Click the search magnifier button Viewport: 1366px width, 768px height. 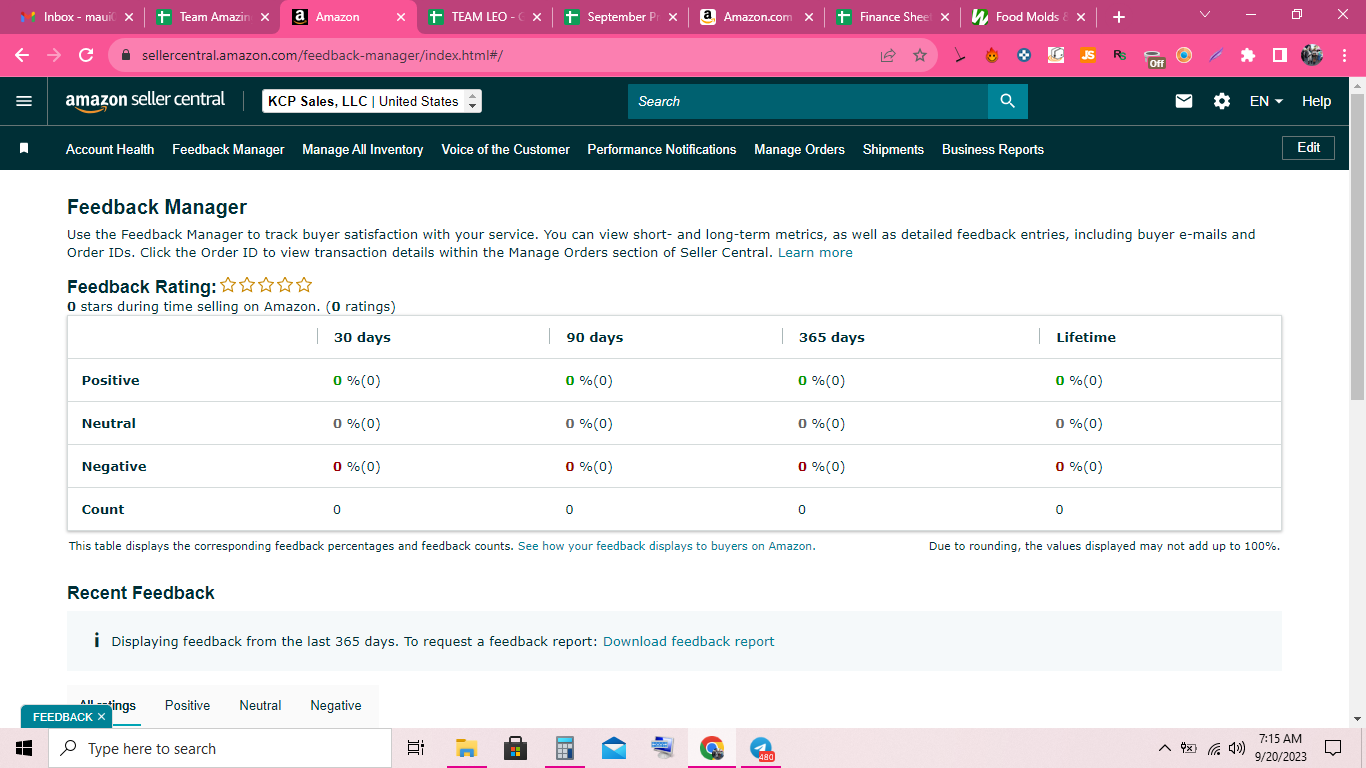click(x=1007, y=101)
